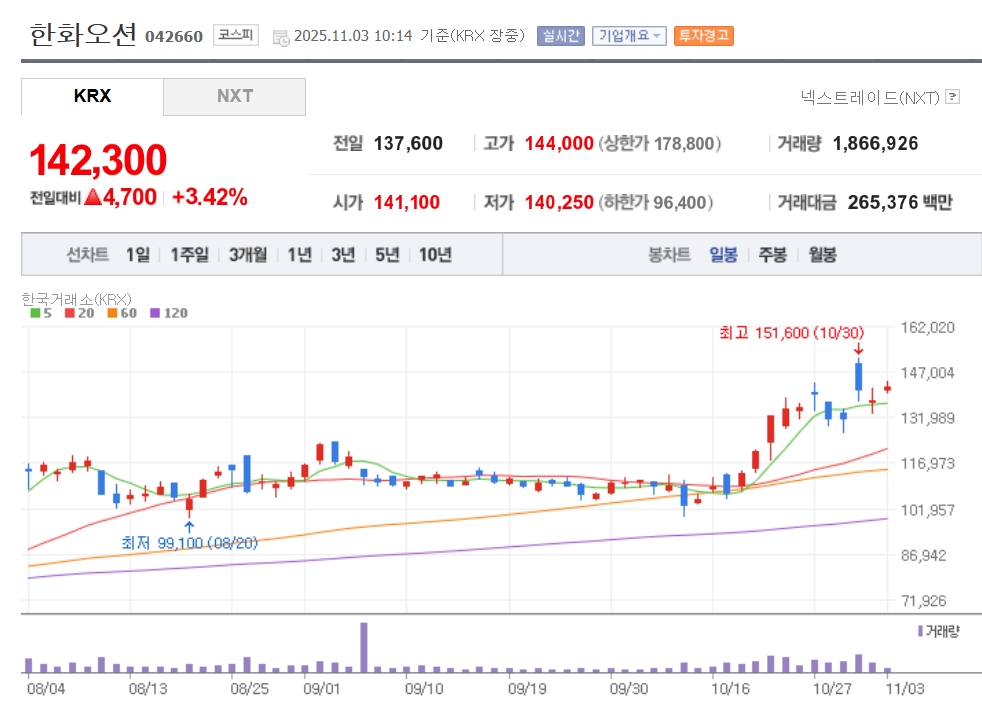Click the calendar clock icon beside the timestamp
The image size is (982, 719).
[281, 38]
